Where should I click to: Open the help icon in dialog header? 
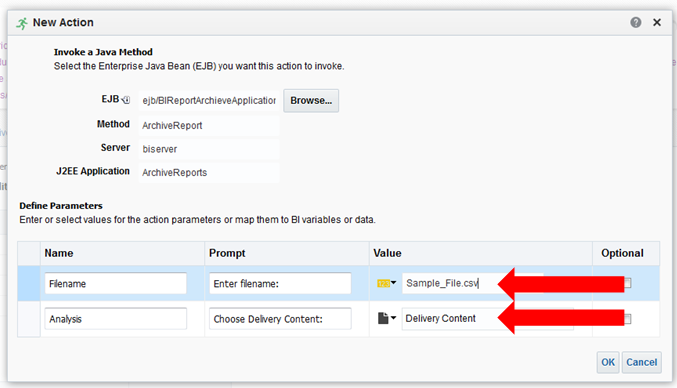coord(636,22)
